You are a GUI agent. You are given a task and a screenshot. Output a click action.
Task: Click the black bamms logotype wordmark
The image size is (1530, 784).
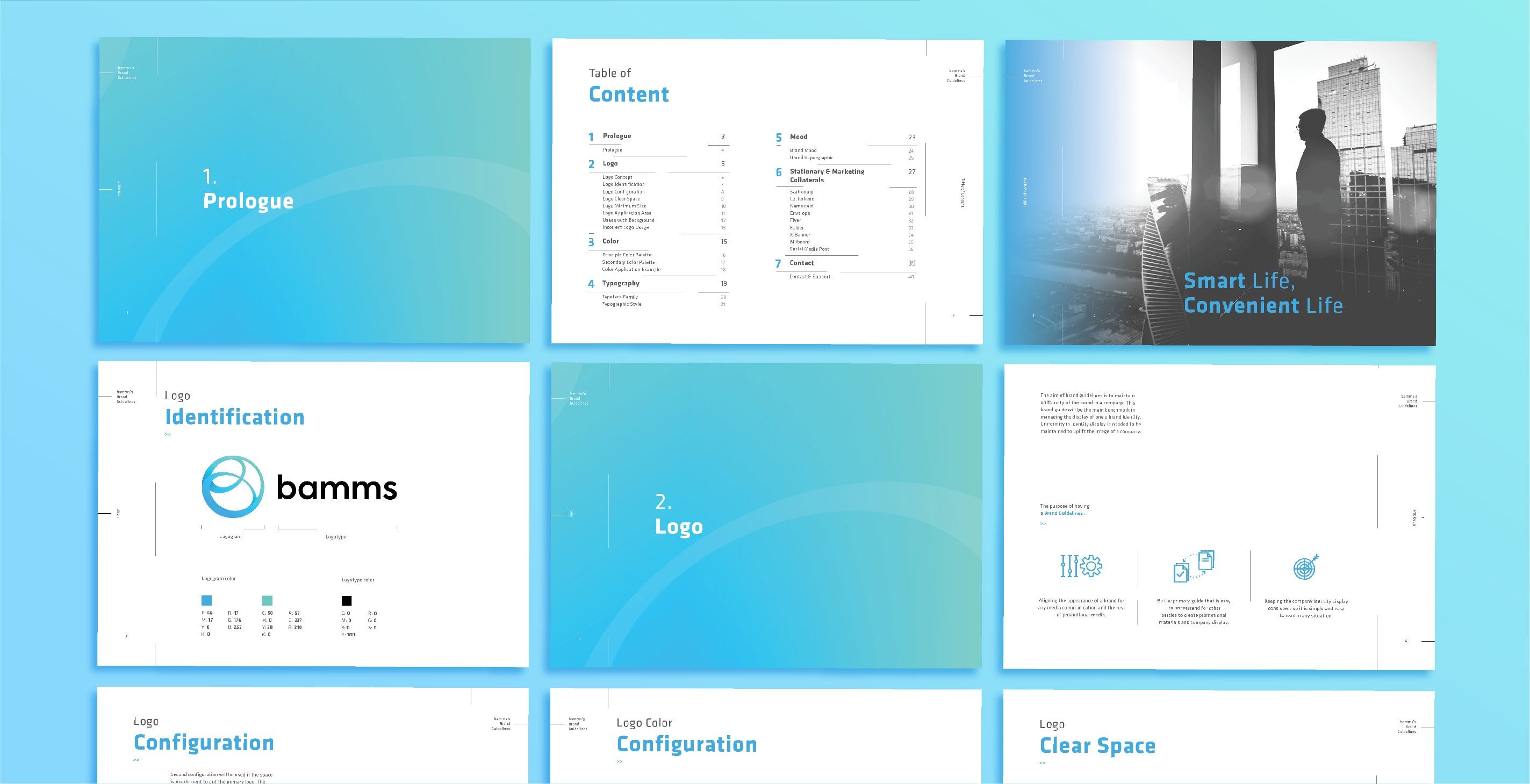[337, 488]
